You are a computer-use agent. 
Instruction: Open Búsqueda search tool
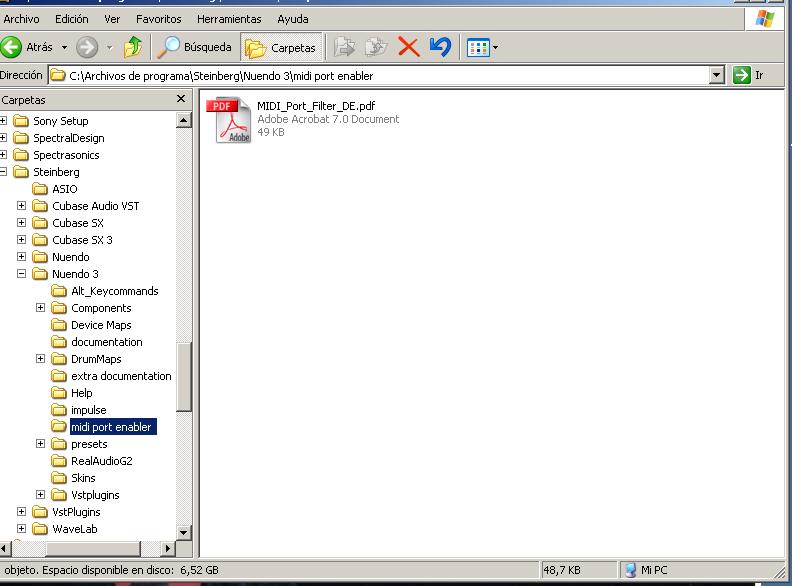(194, 47)
